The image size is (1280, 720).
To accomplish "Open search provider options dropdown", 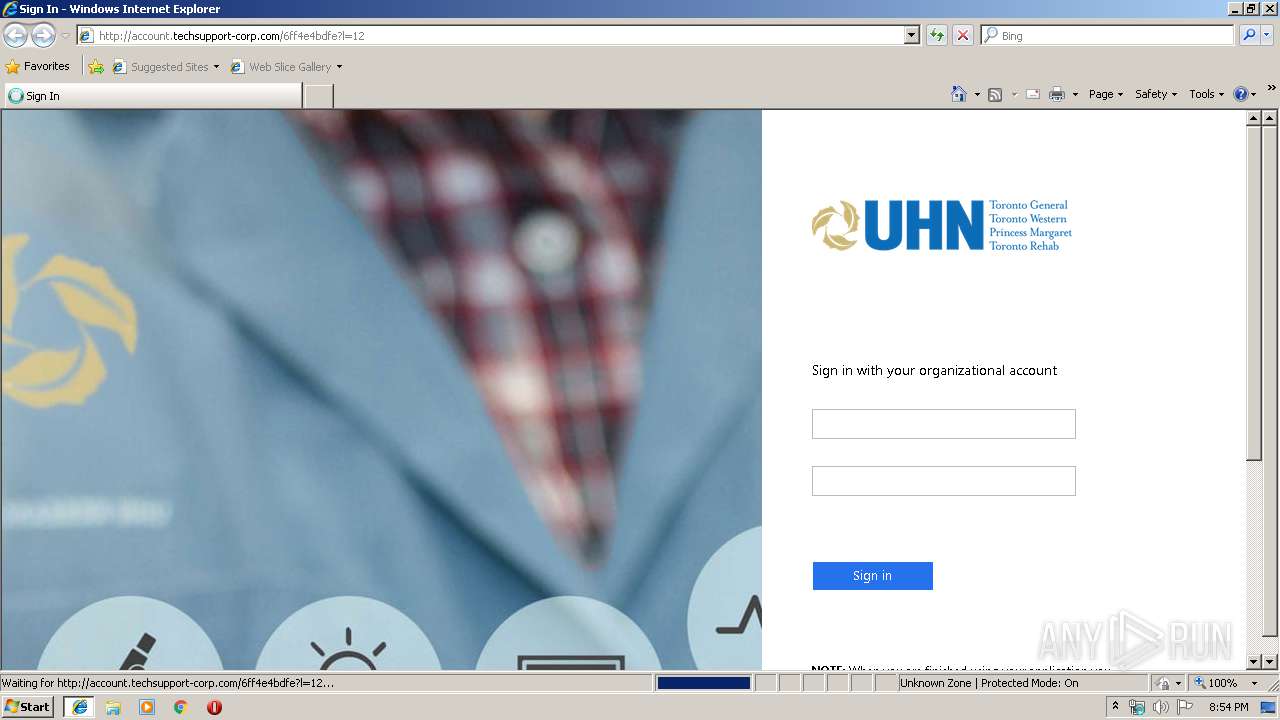I will point(1267,36).
